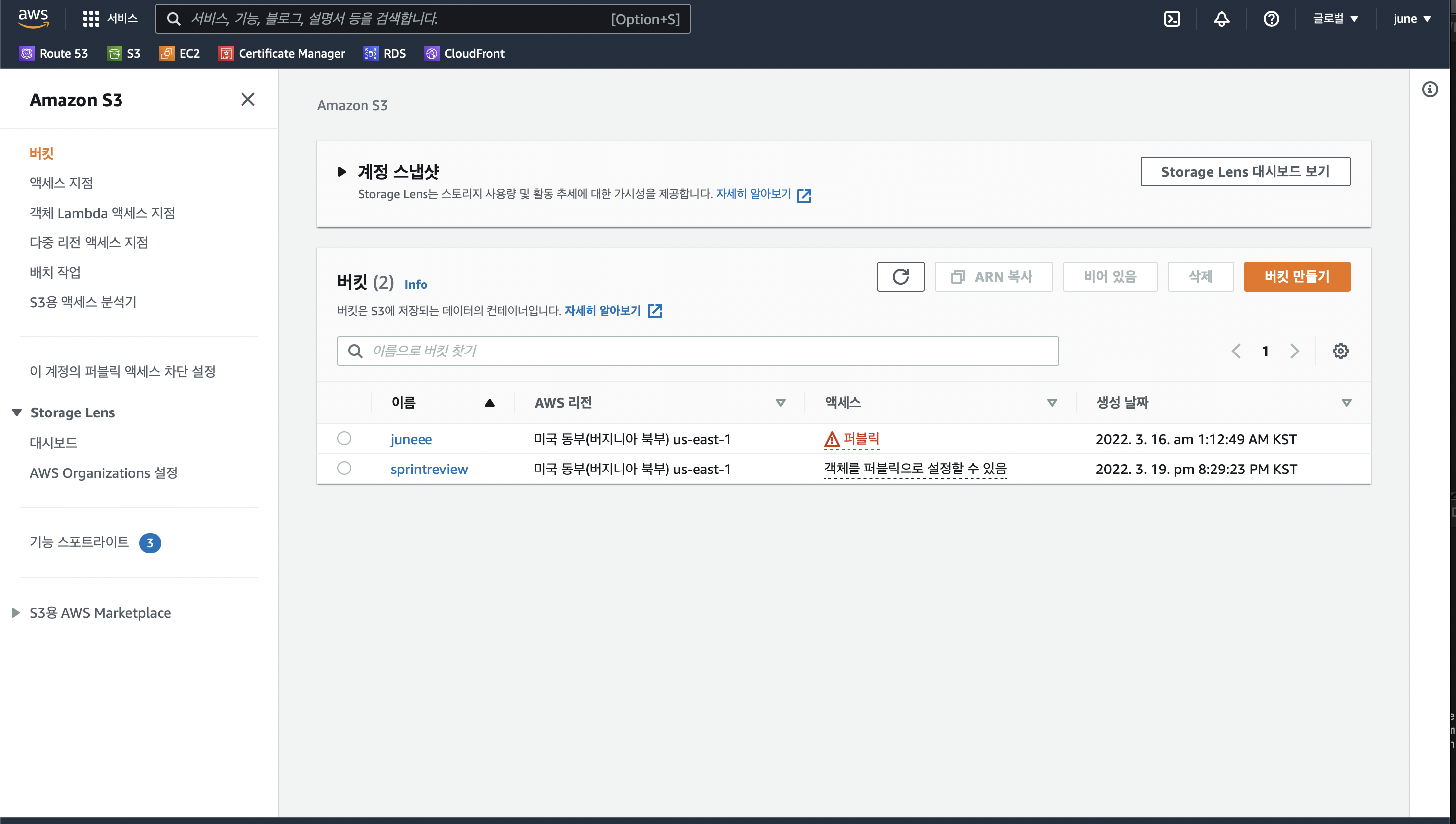Click the CloudFront shortcut icon
1456x824 pixels.
coord(432,53)
